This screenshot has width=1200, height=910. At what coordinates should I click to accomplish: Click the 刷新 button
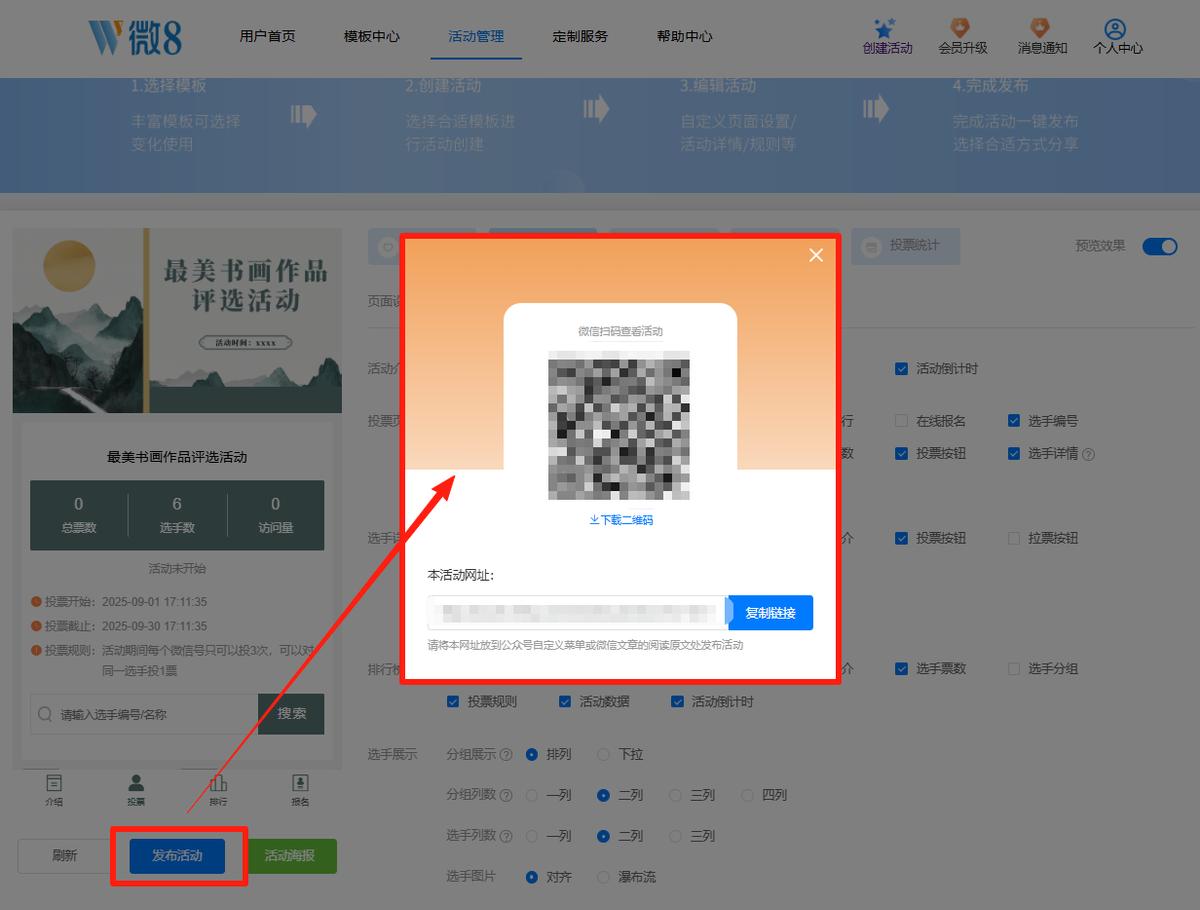65,856
